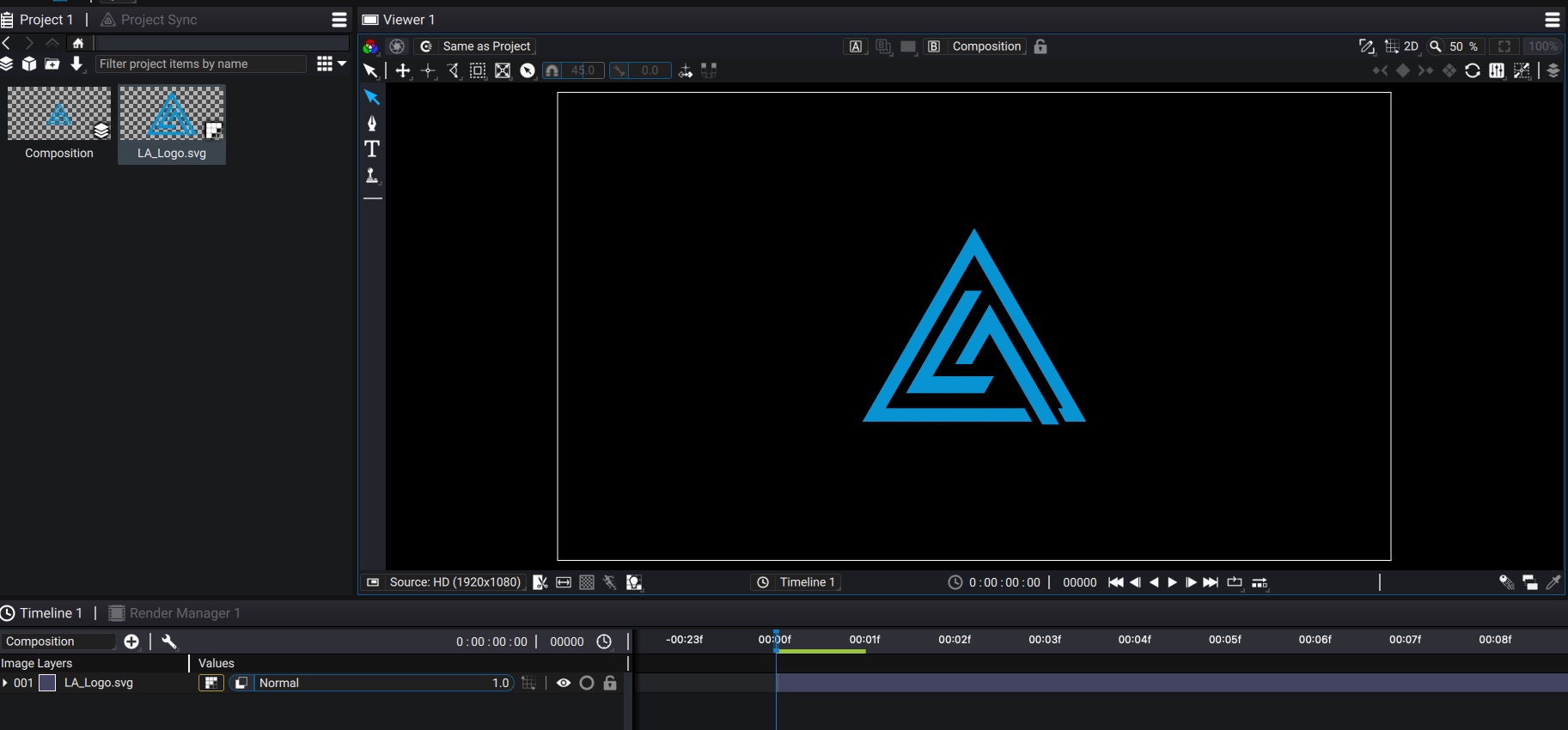Image resolution: width=1568 pixels, height=730 pixels.
Task: Click the viewer annotation pencil icon
Action: [1366, 46]
